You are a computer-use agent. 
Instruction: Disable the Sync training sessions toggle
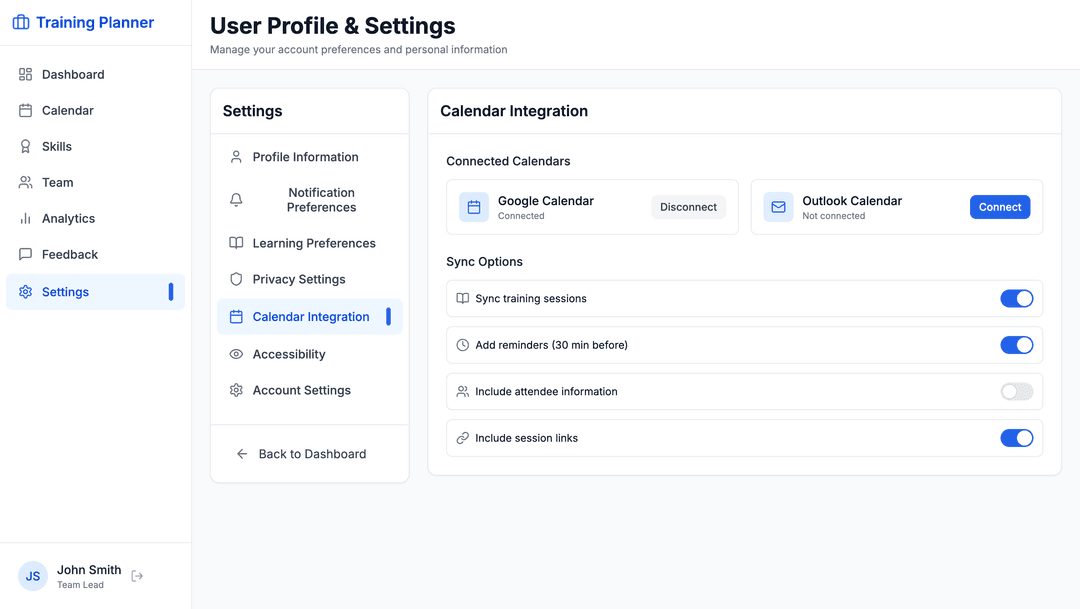coord(1017,298)
